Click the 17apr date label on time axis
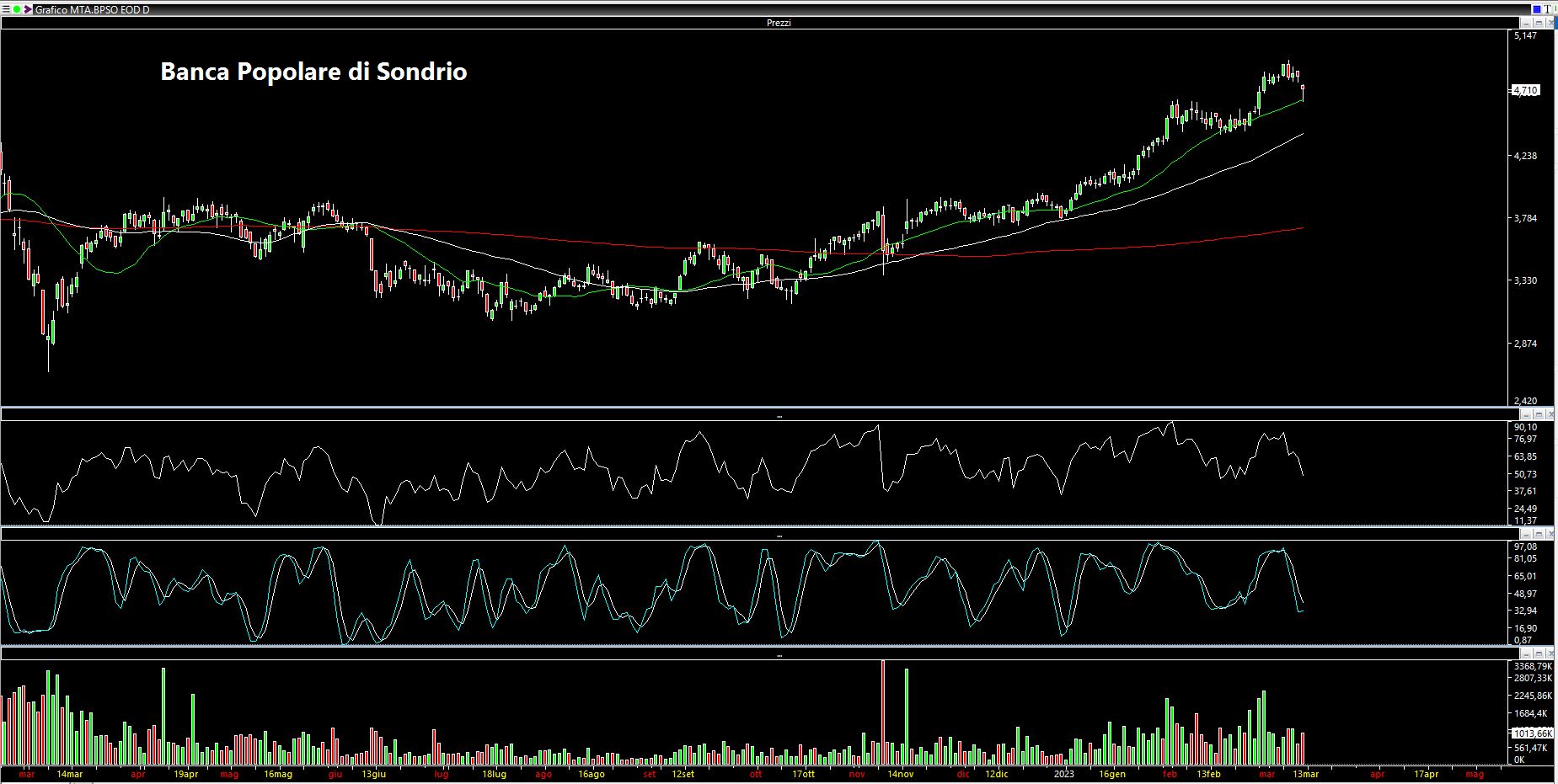Screen dimensions: 1558x784 click(1426, 774)
